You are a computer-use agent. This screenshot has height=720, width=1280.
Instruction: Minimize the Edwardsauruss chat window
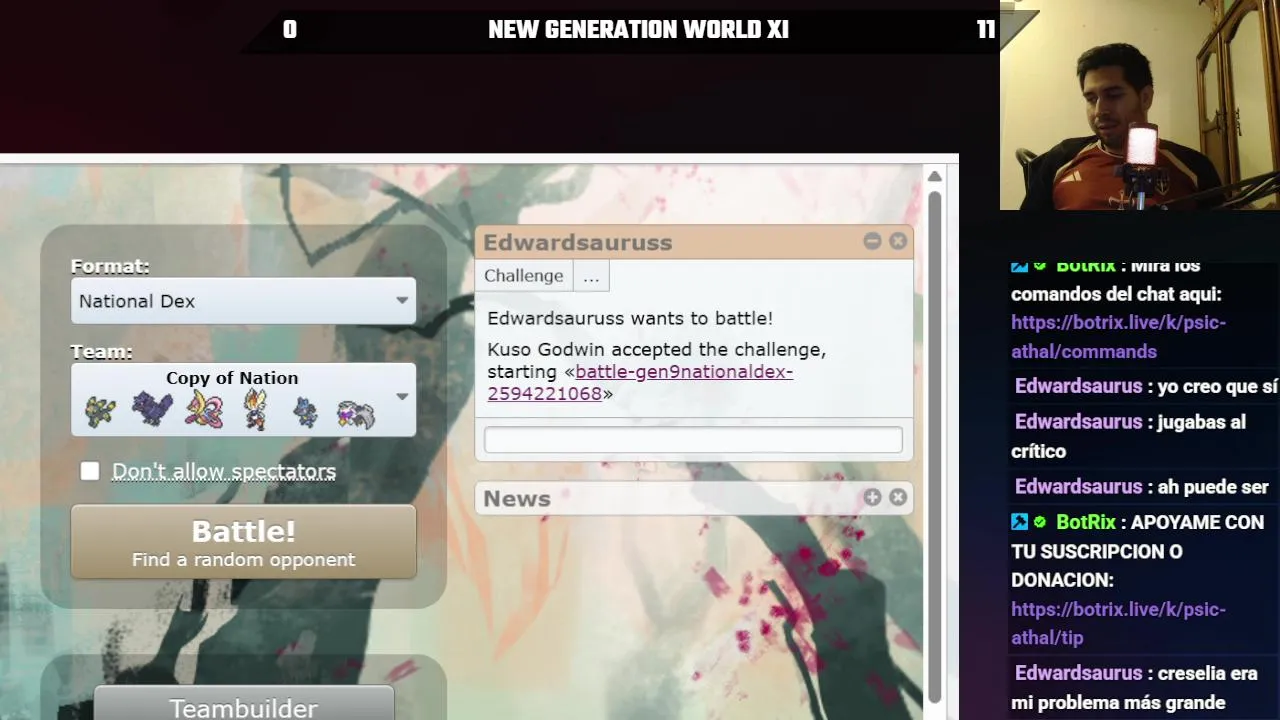pos(872,241)
